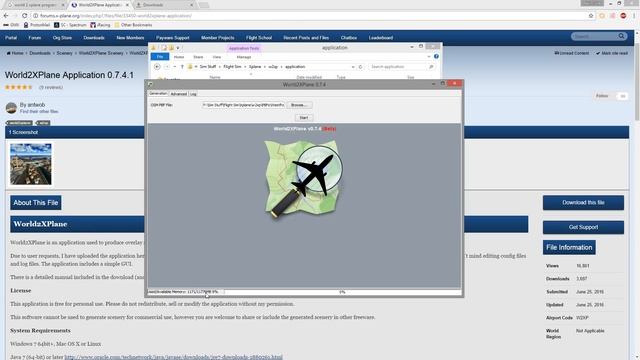The image size is (640, 360).
Task: Click the Download this file button
Action: [x=583, y=203]
